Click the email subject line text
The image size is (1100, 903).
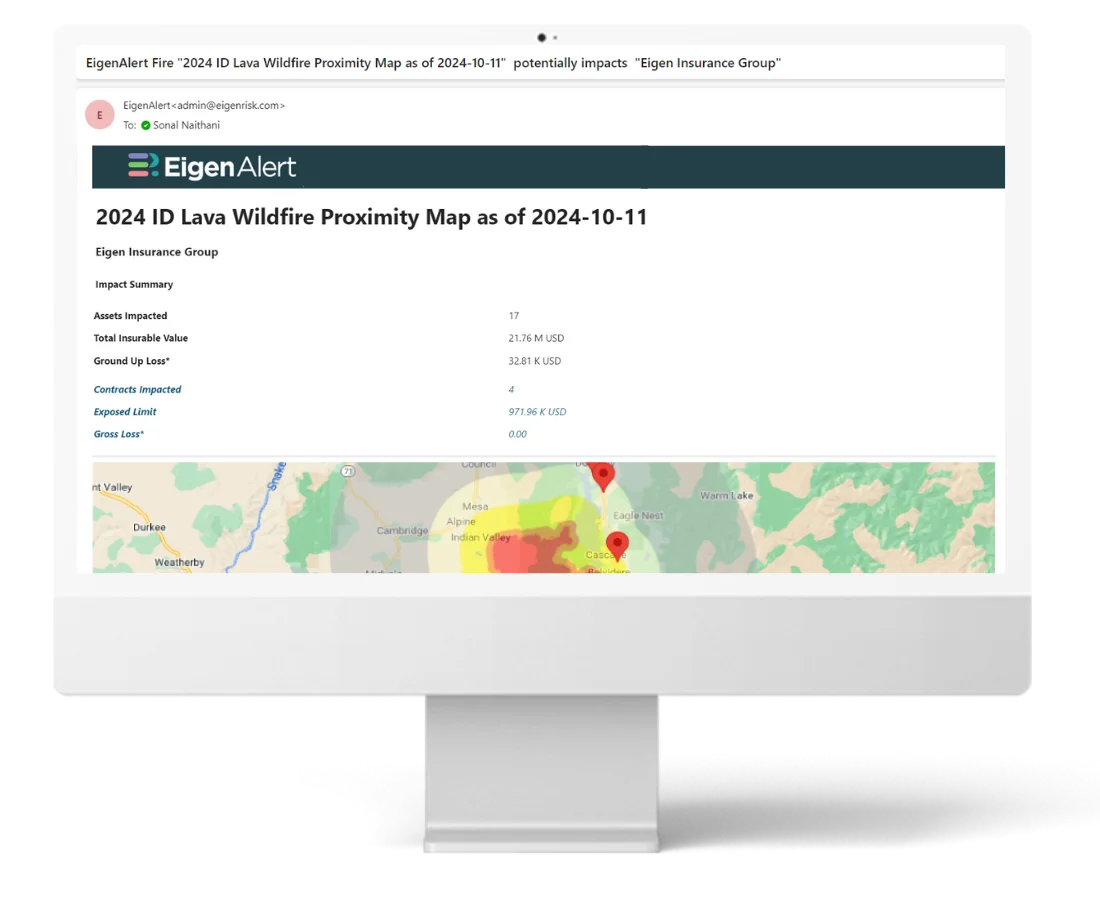coord(433,63)
